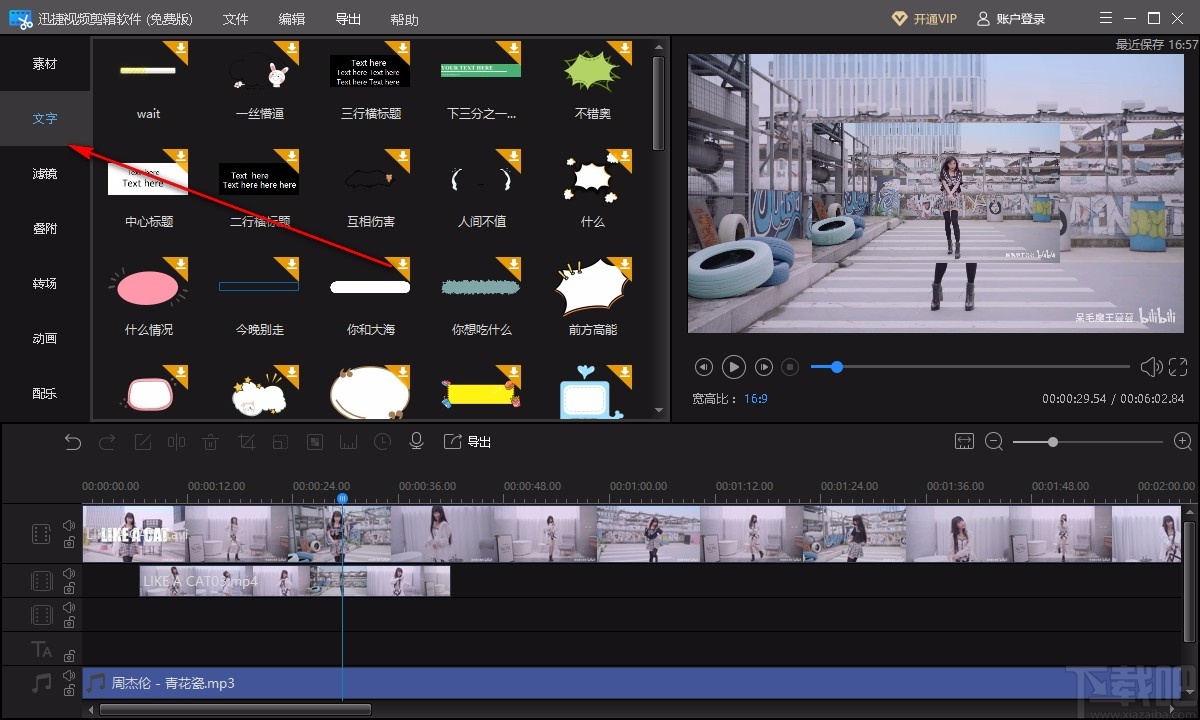Fit timeline to window width
The image size is (1200, 720).
pyautogui.click(x=964, y=442)
